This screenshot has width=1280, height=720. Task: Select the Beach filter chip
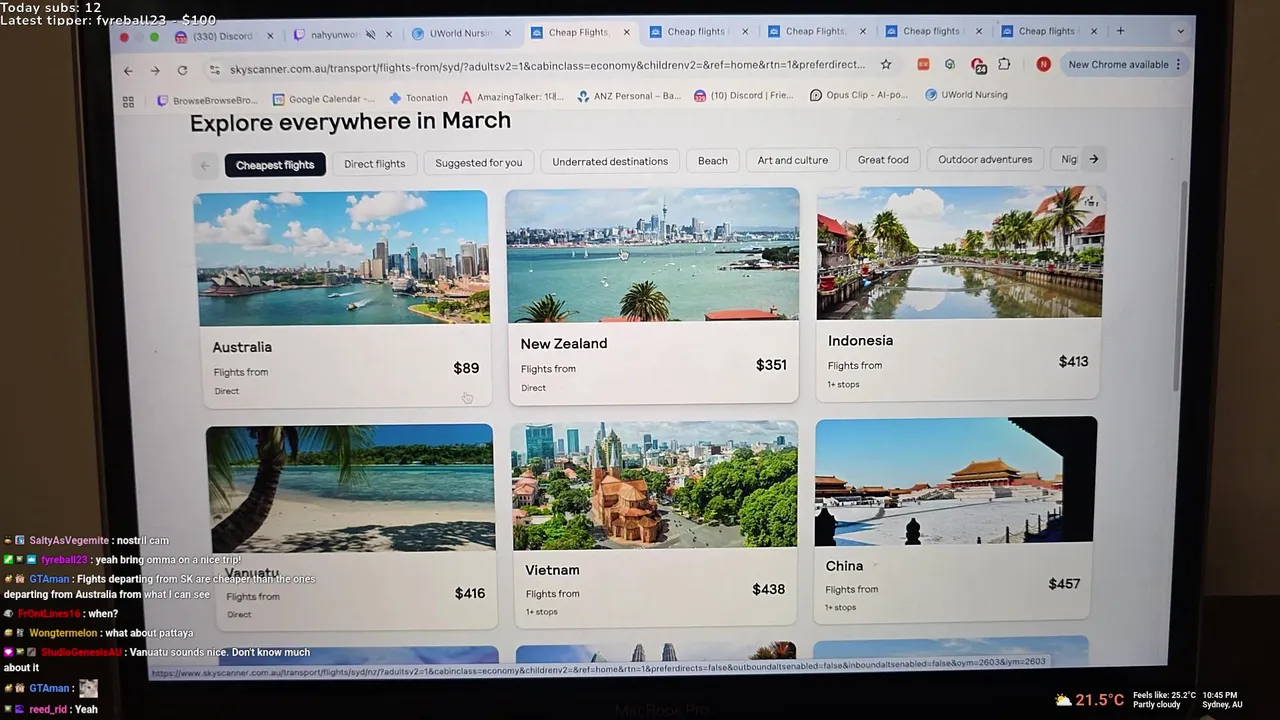tap(713, 160)
